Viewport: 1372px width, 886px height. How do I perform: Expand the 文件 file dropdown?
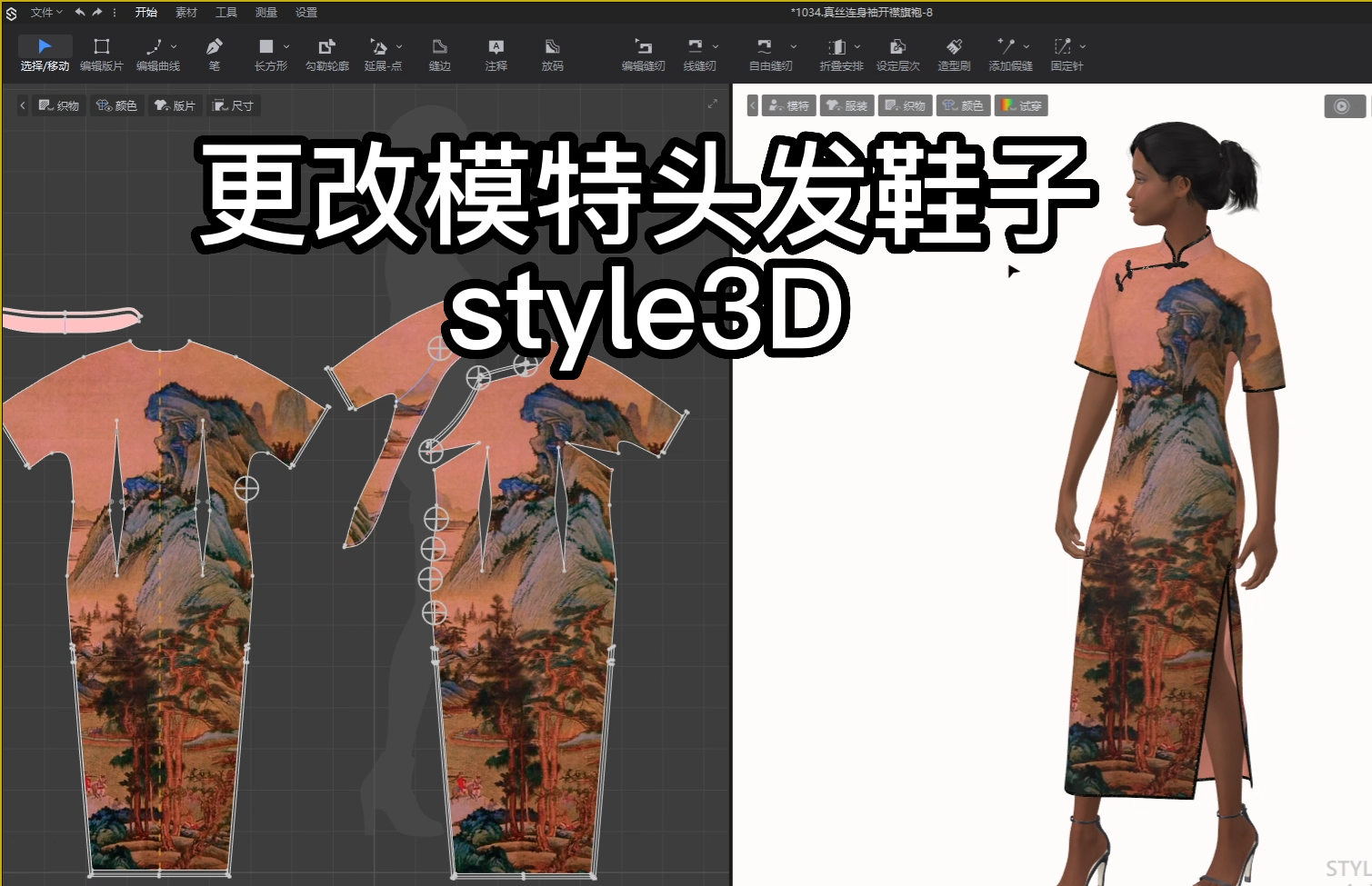click(46, 12)
